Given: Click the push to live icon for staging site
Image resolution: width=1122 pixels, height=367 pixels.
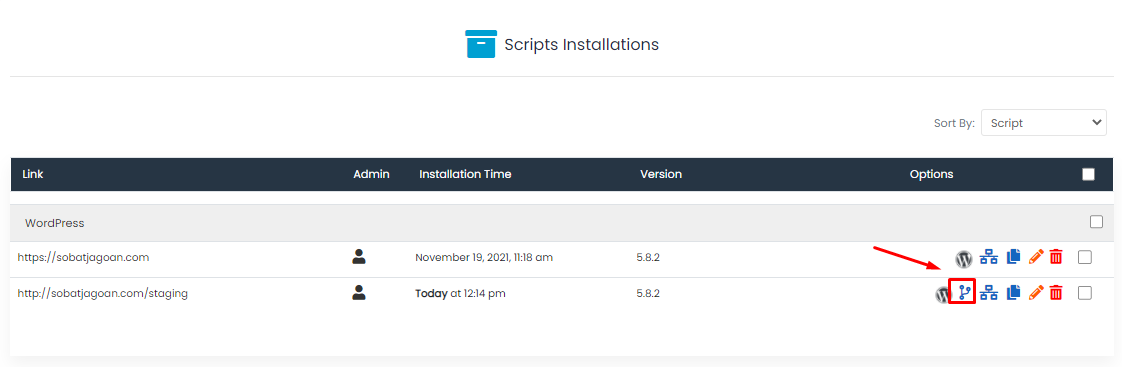Looking at the screenshot, I should [x=963, y=292].
